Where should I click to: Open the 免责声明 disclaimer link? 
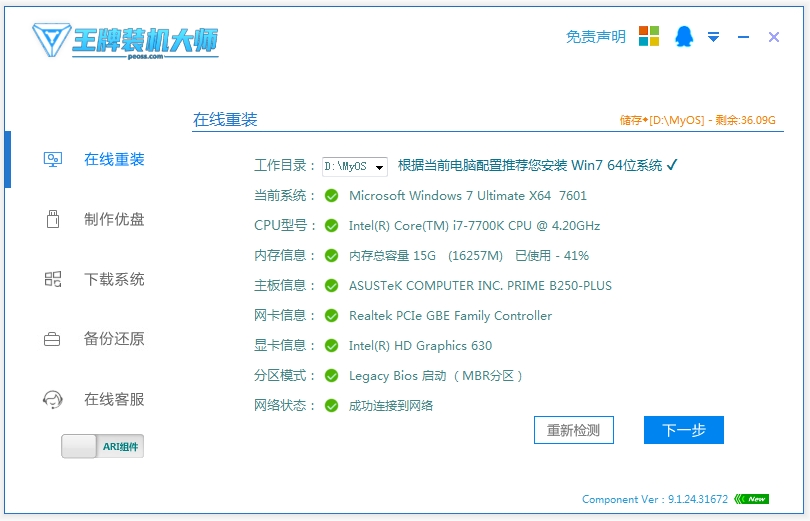coord(596,37)
